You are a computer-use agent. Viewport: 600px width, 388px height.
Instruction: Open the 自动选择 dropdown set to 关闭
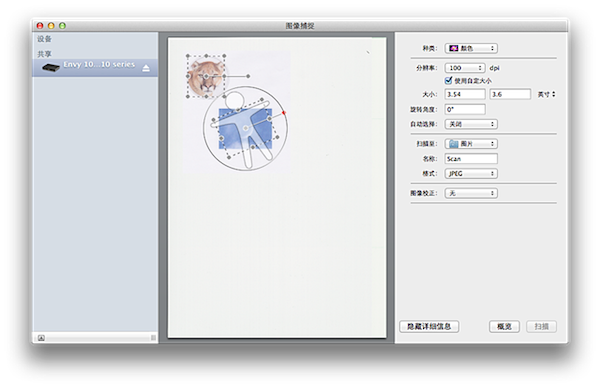click(x=471, y=124)
